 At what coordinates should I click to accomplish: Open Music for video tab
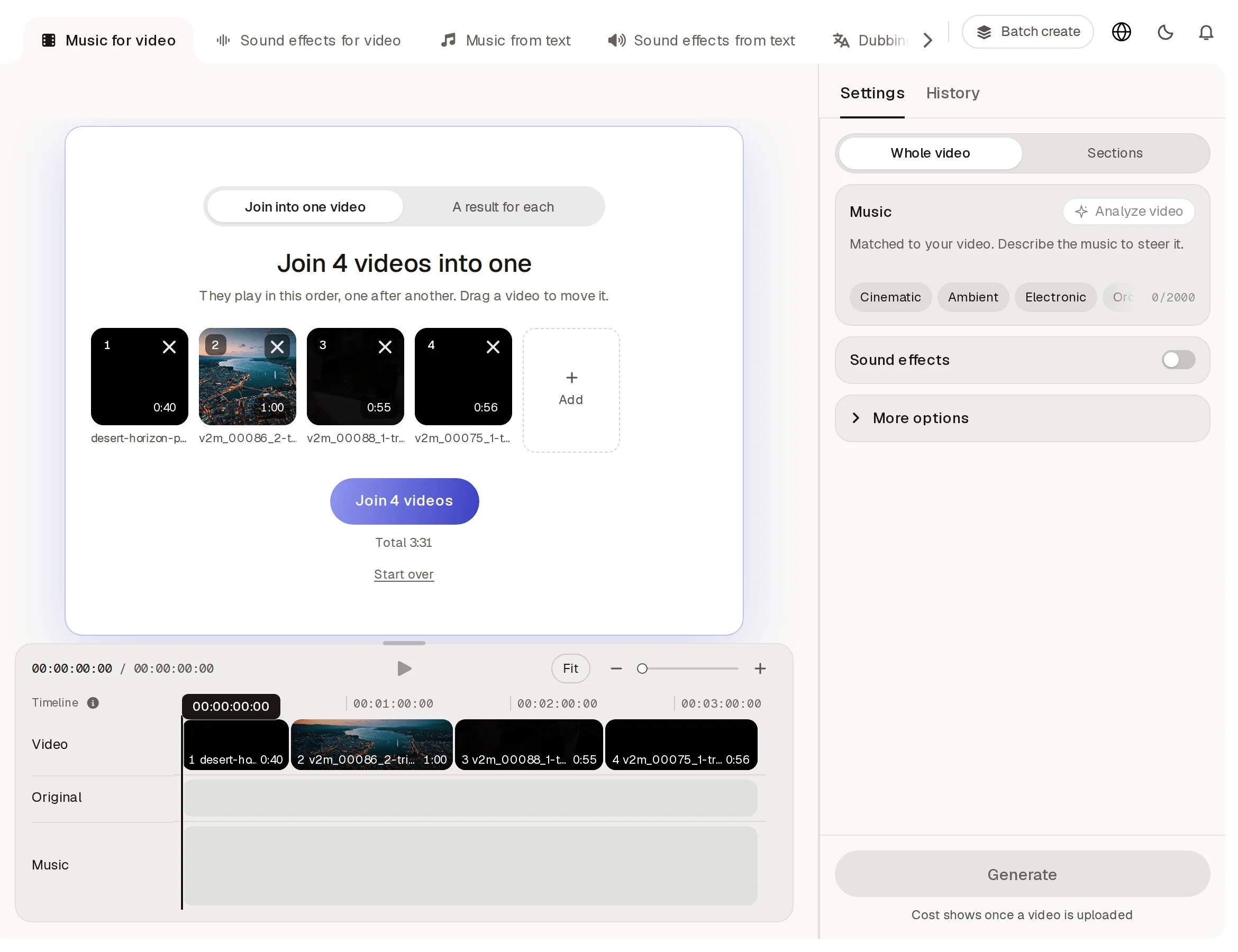click(x=110, y=41)
